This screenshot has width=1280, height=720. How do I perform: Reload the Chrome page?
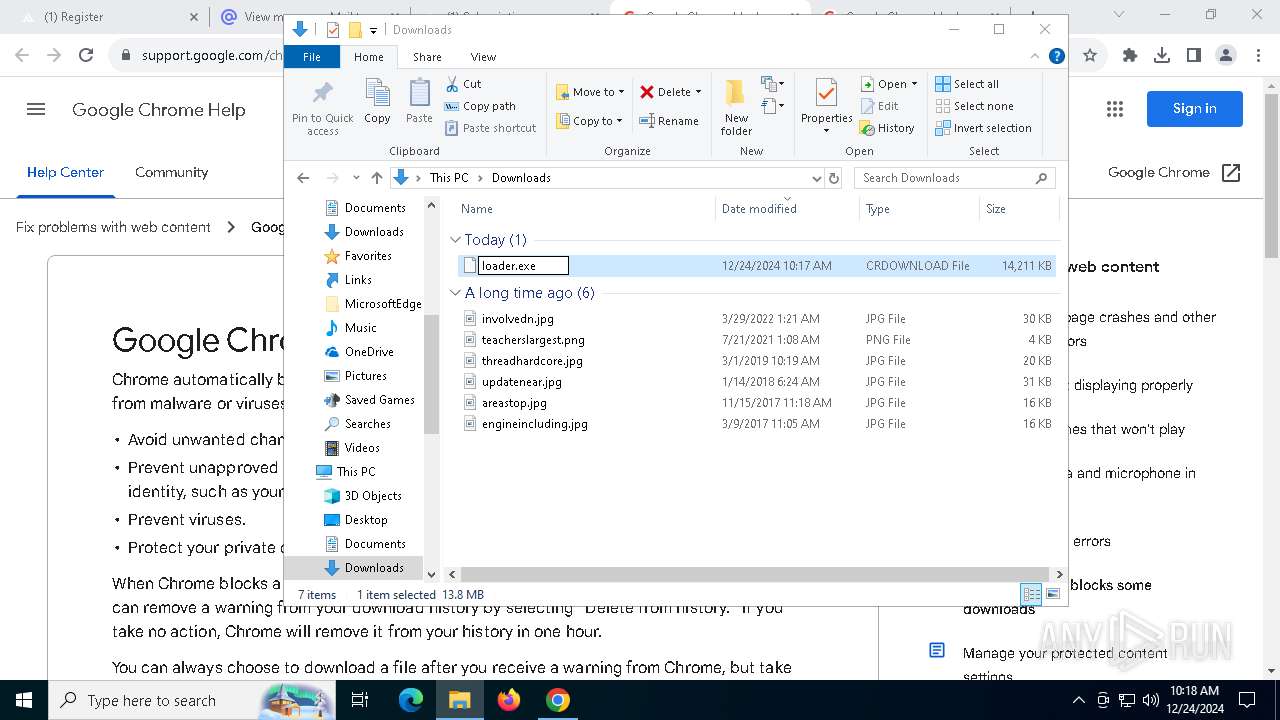86,56
